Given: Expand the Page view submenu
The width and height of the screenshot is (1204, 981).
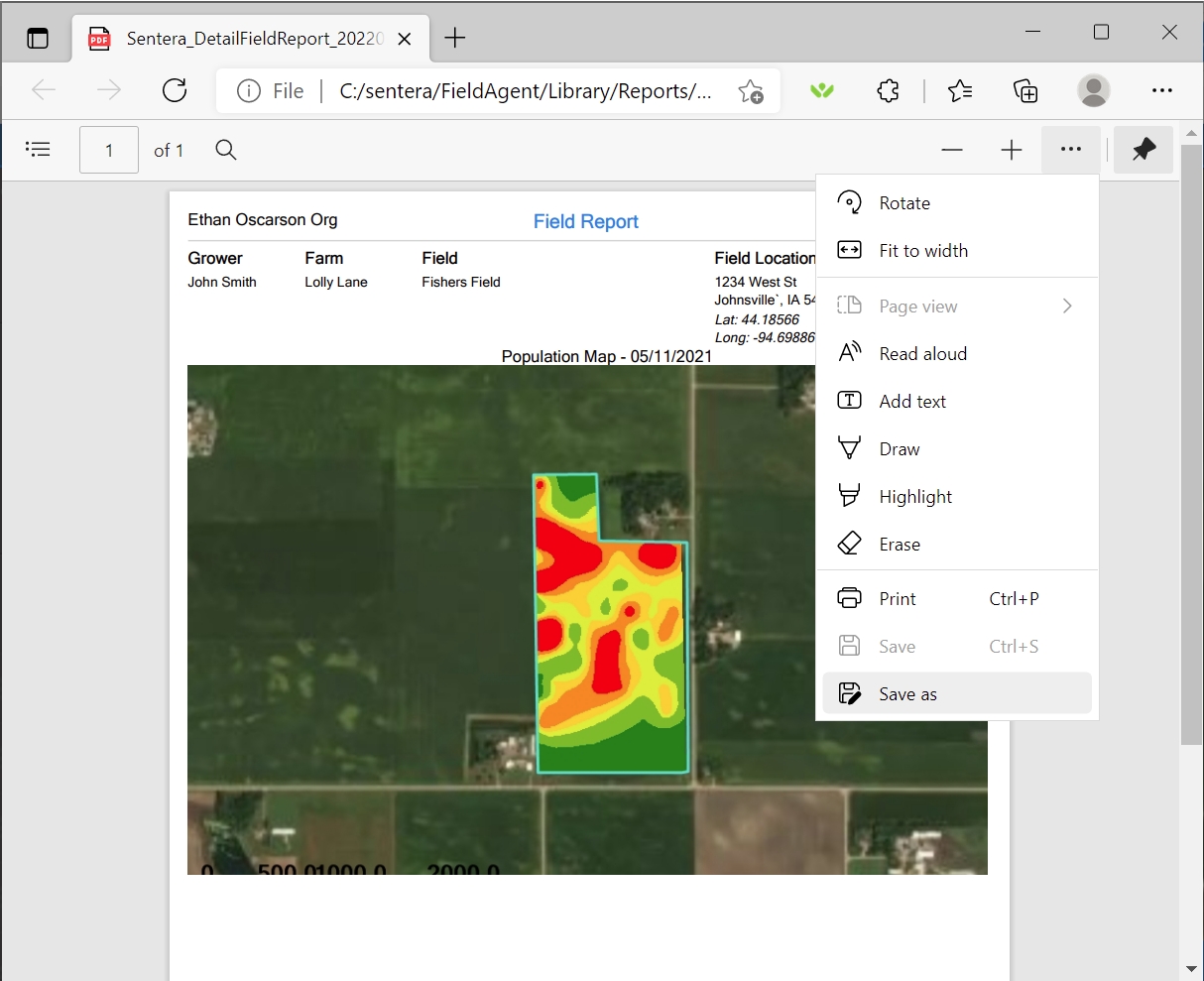Looking at the screenshot, I should coord(1067,306).
